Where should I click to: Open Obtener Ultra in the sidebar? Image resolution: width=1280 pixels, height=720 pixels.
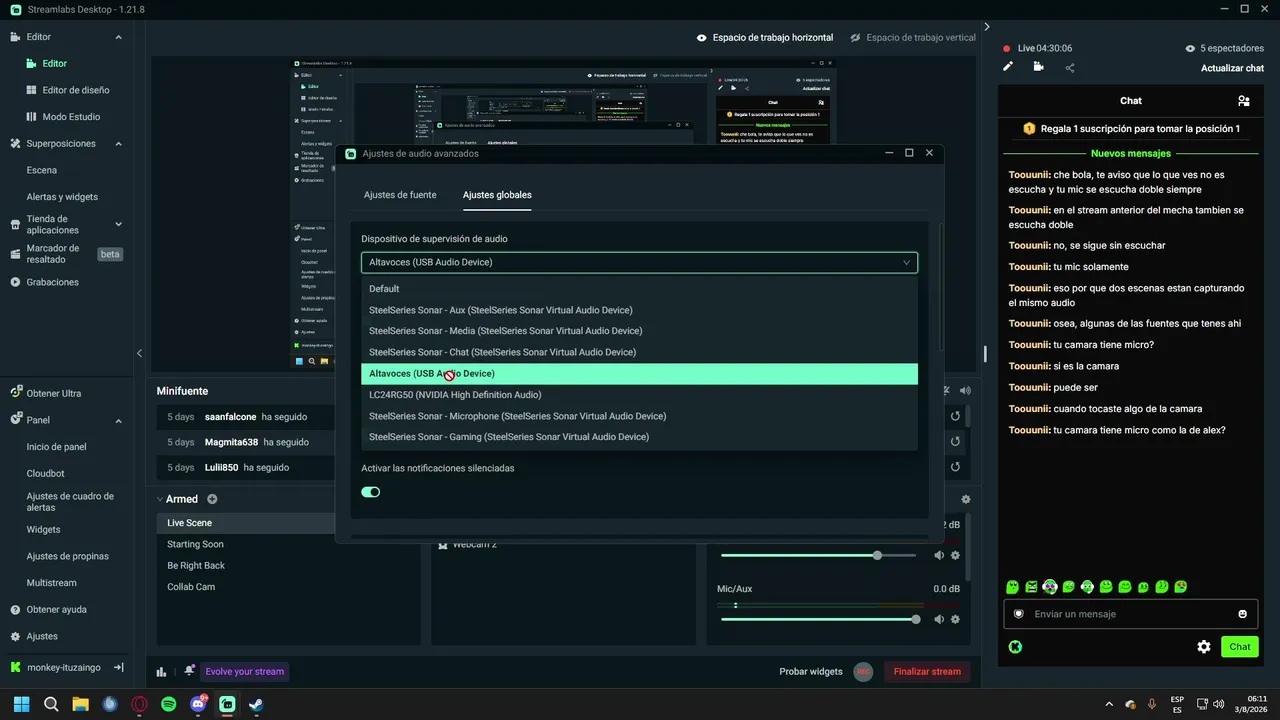[x=54, y=394]
